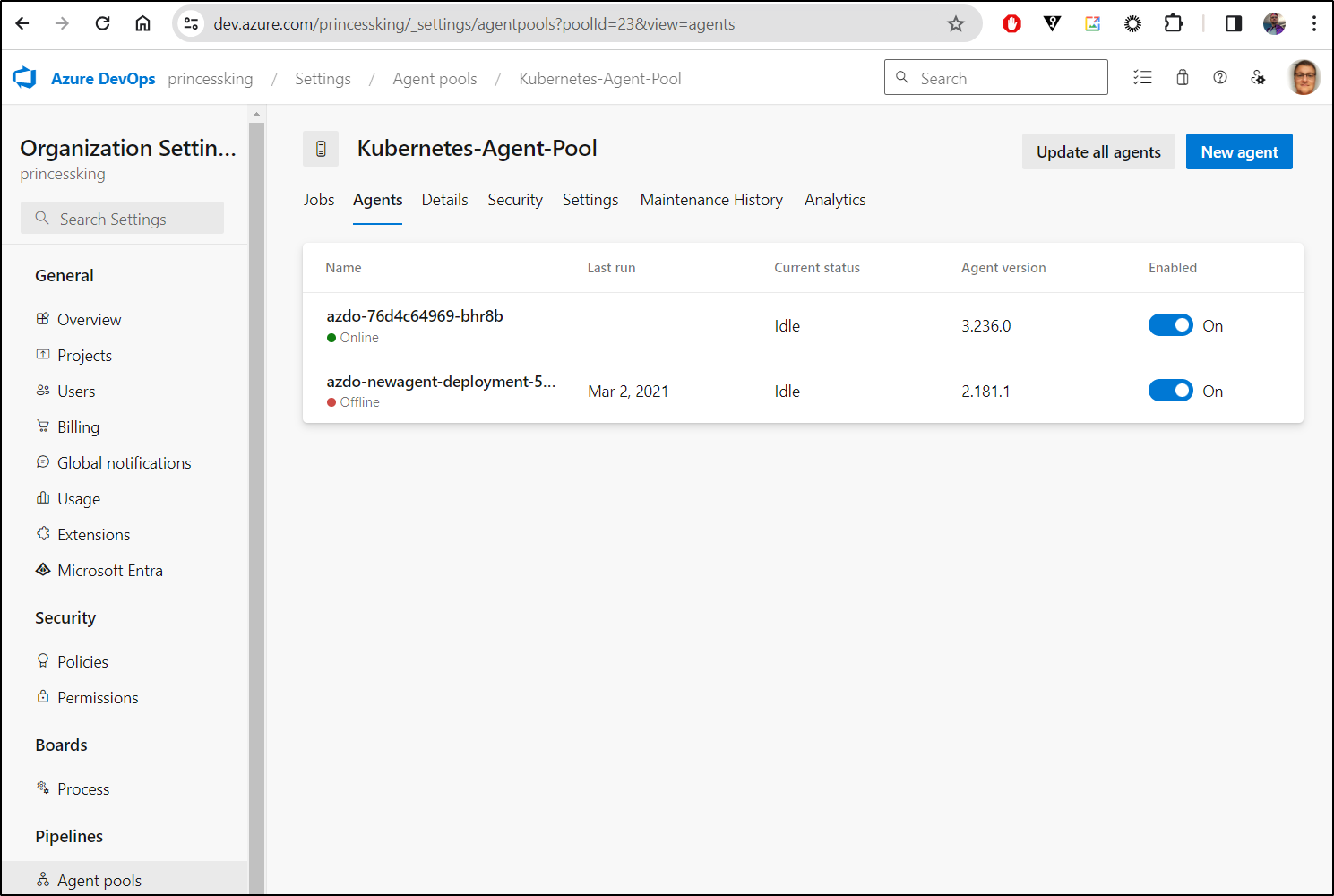The width and height of the screenshot is (1334, 896).
Task: Open the pool Settings tab
Action: tap(590, 200)
